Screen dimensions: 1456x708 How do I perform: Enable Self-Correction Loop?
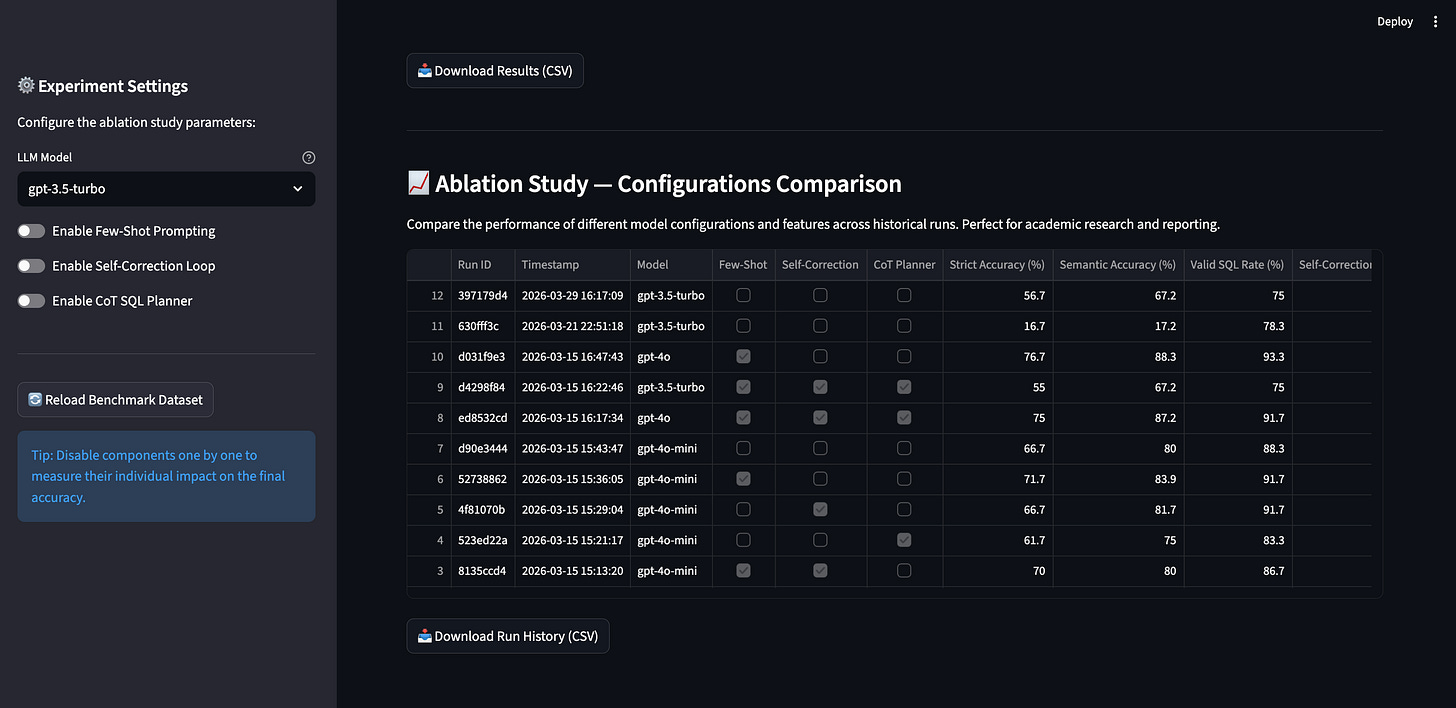click(31, 265)
